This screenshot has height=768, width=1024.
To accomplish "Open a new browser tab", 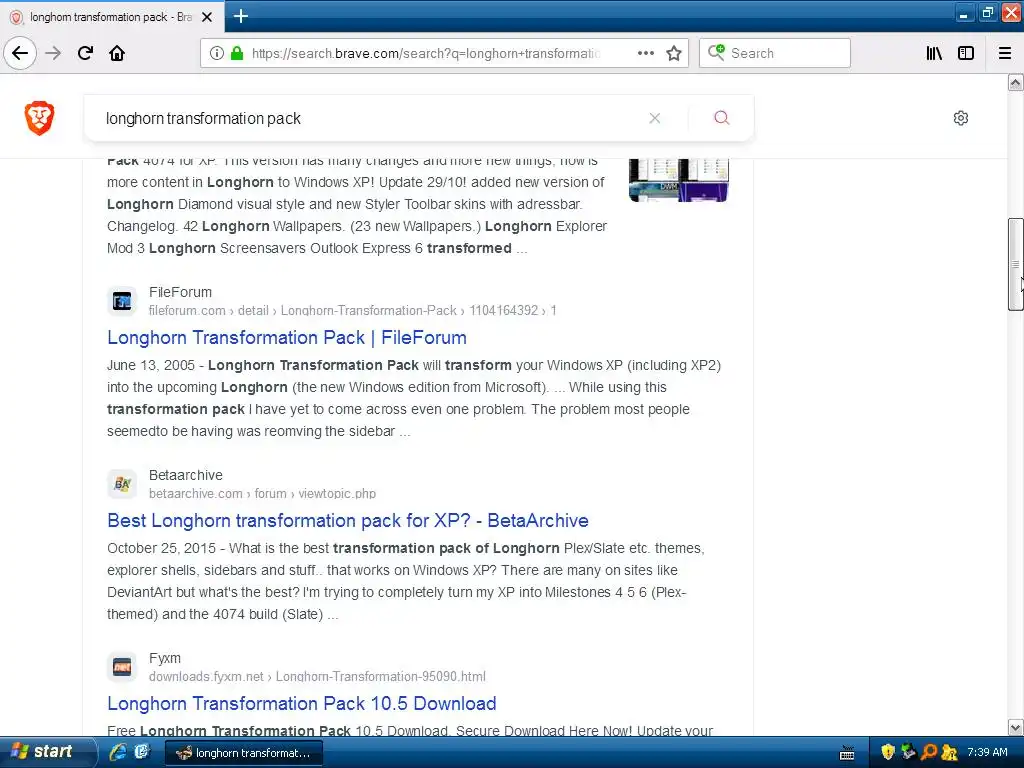I will click(x=240, y=16).
